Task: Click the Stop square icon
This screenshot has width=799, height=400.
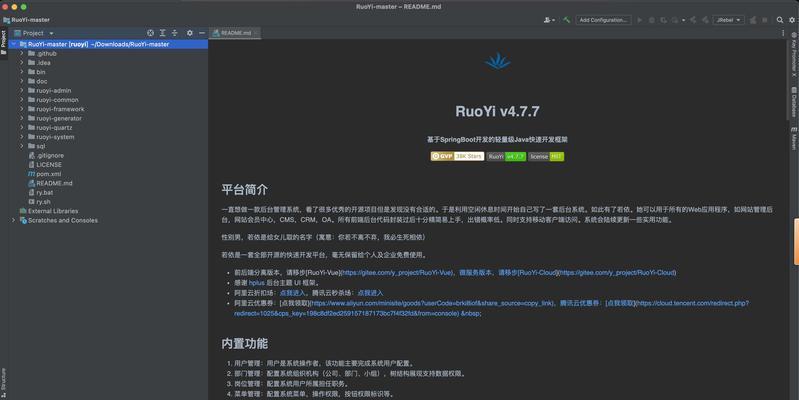Action: point(765,20)
